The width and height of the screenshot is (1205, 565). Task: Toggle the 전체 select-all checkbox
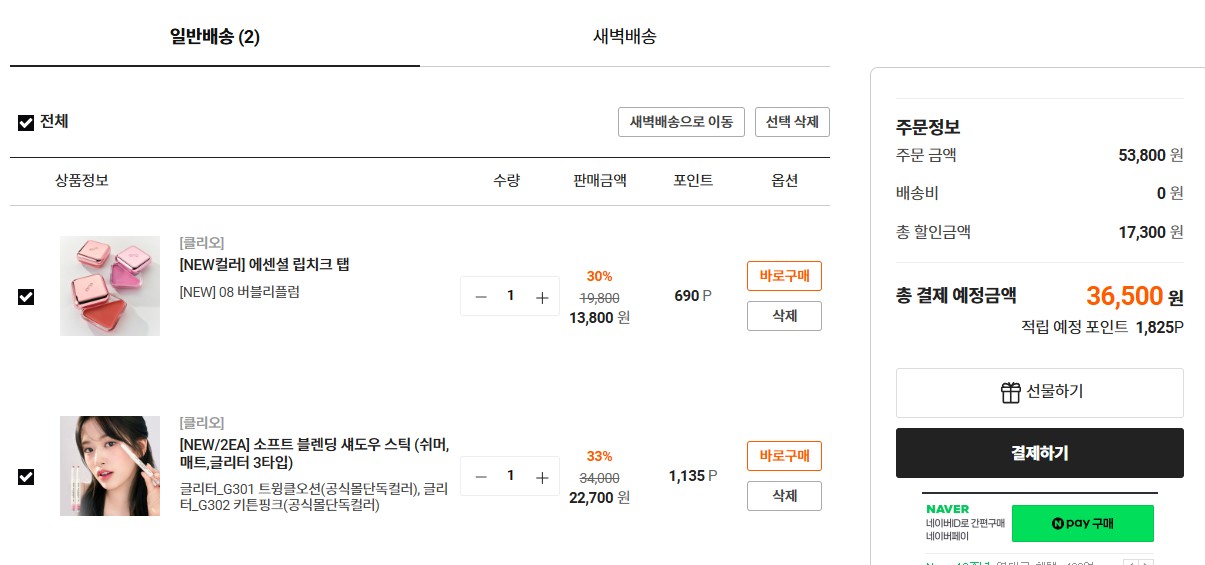point(26,123)
